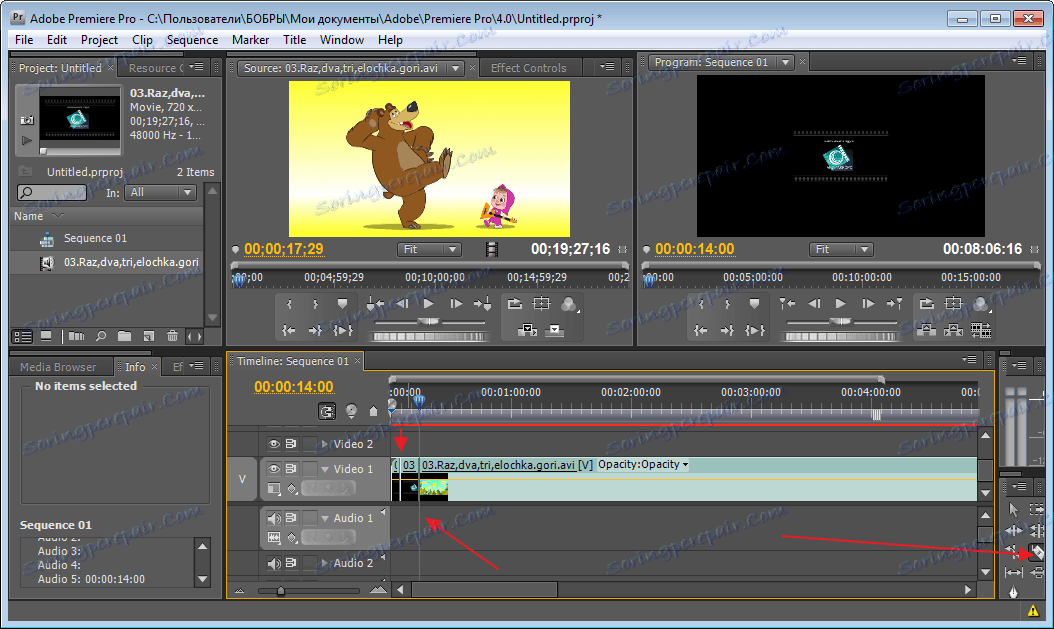Toggle the Snap magnet icon in the Timeline

coord(327,409)
